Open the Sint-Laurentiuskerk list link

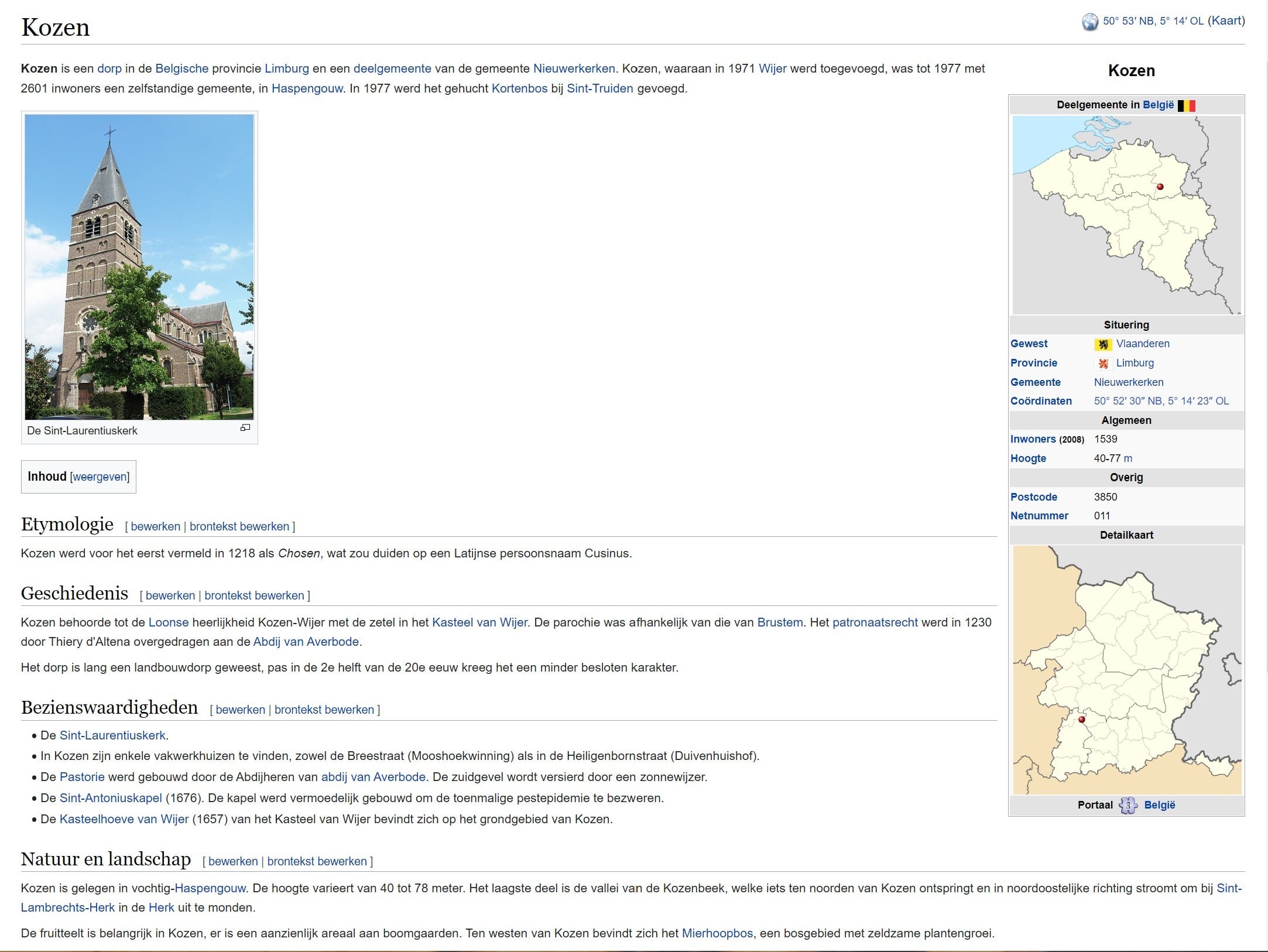tap(112, 735)
